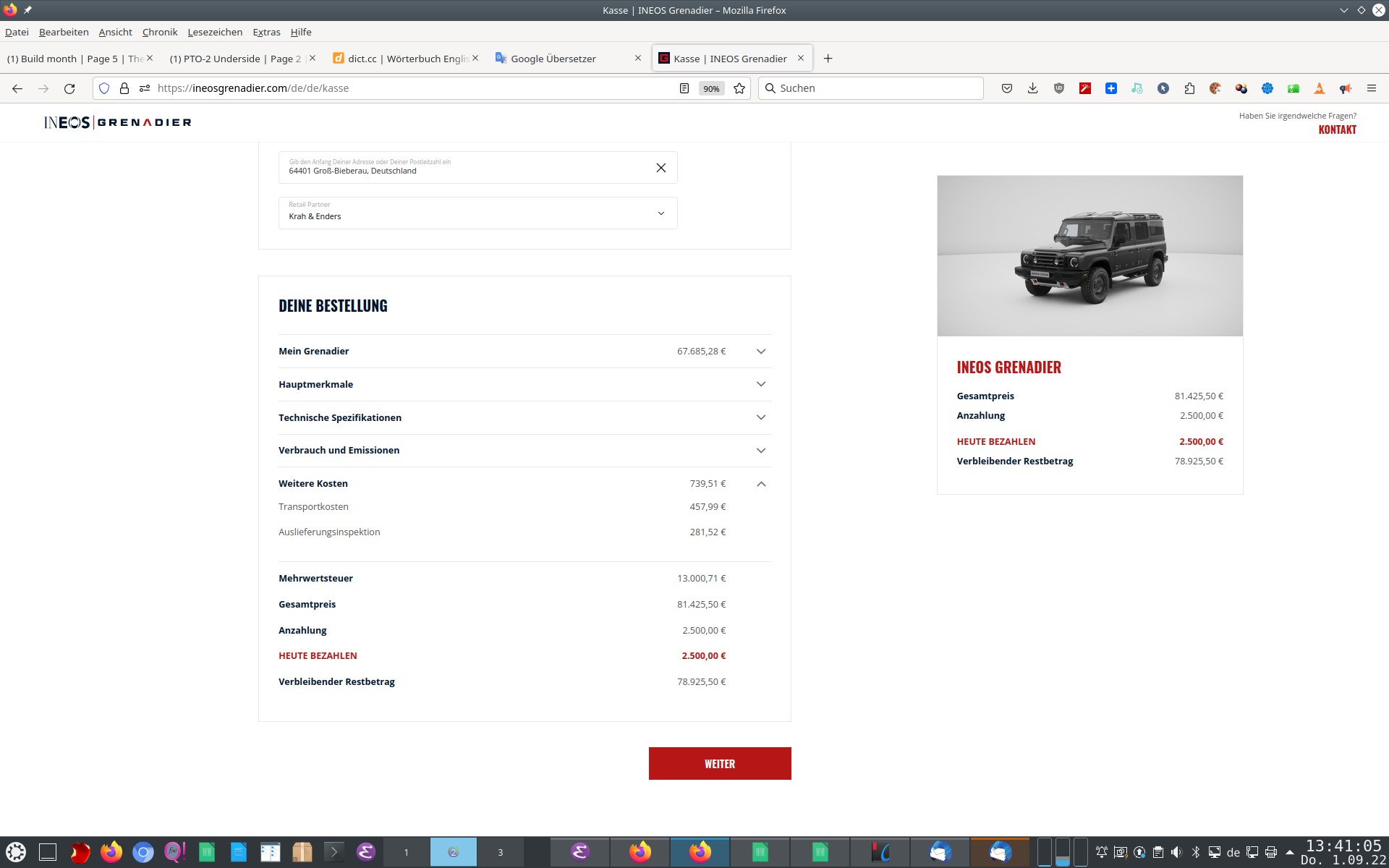This screenshot has height=868, width=1389.
Task: Click into the Suchen search box
Action: (871, 88)
